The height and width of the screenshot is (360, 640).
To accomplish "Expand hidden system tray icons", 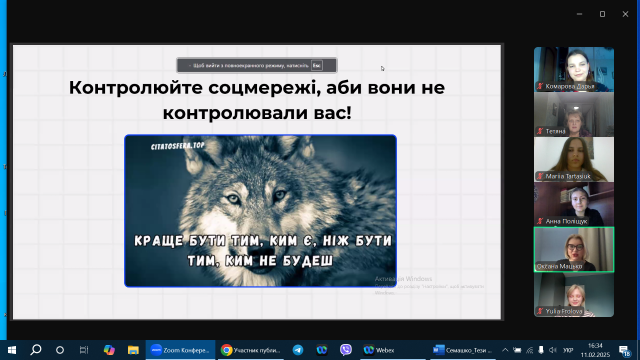I will pos(505,350).
